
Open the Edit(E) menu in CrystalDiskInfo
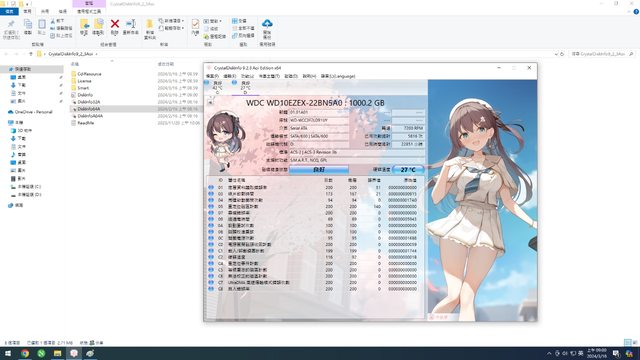(229, 76)
